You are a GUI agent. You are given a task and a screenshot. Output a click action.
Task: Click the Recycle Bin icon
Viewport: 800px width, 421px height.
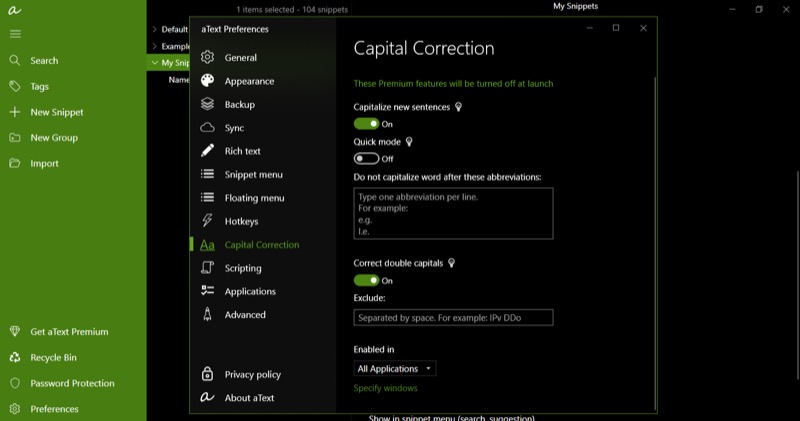click(15, 357)
